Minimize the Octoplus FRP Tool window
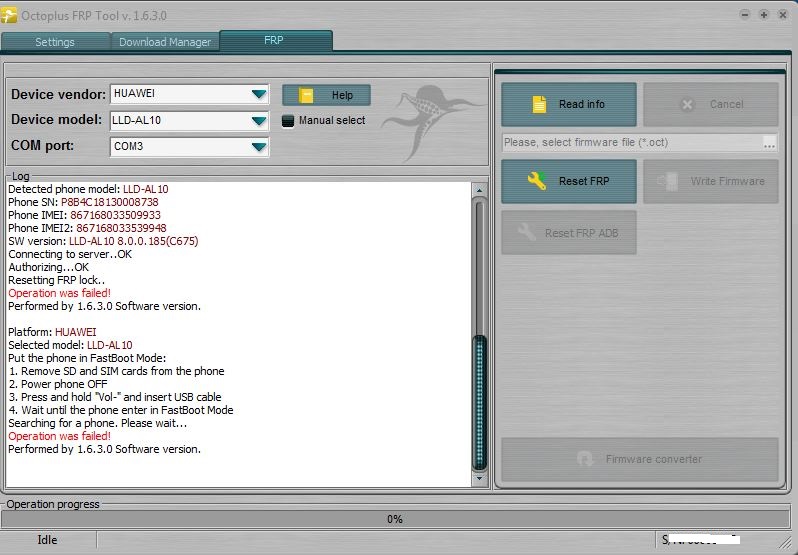798x555 pixels. pyautogui.click(x=745, y=15)
